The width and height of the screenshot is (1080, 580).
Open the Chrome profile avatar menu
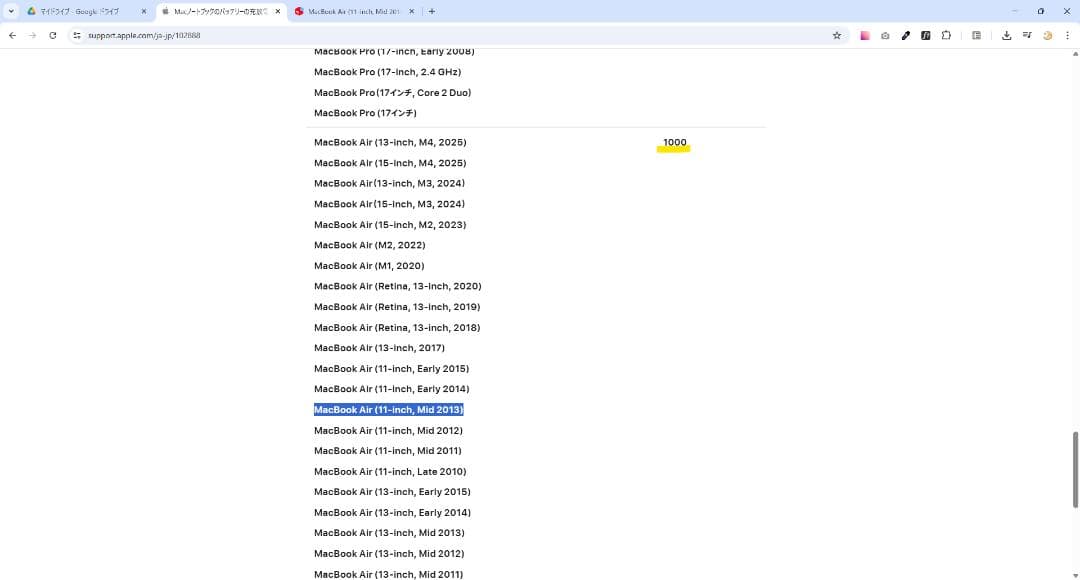[x=1047, y=35]
